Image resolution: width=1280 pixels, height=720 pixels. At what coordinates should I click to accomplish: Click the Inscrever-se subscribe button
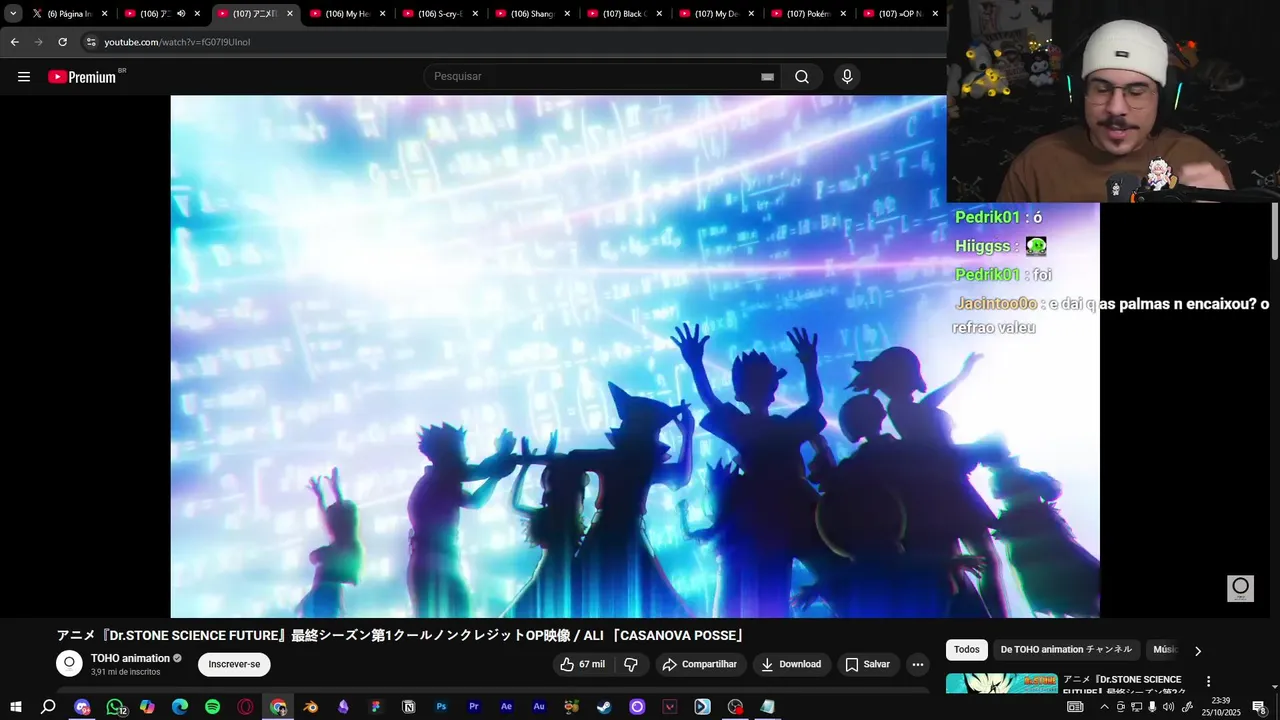(234, 664)
